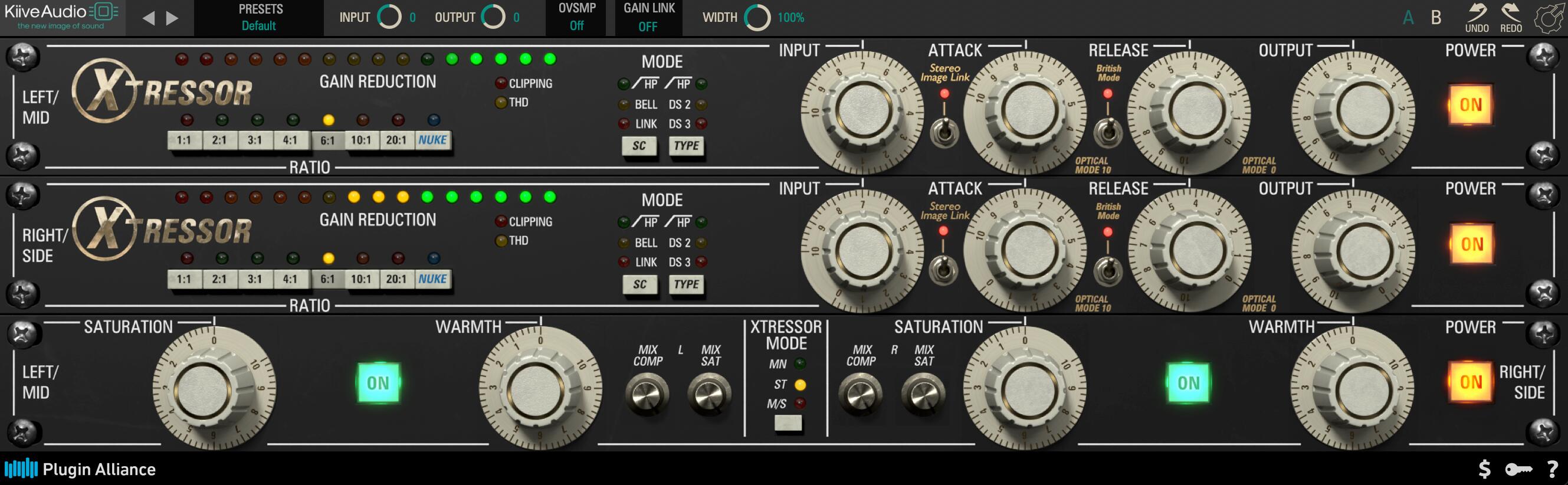Open the license key icon
The width and height of the screenshot is (1568, 485).
[1519, 470]
